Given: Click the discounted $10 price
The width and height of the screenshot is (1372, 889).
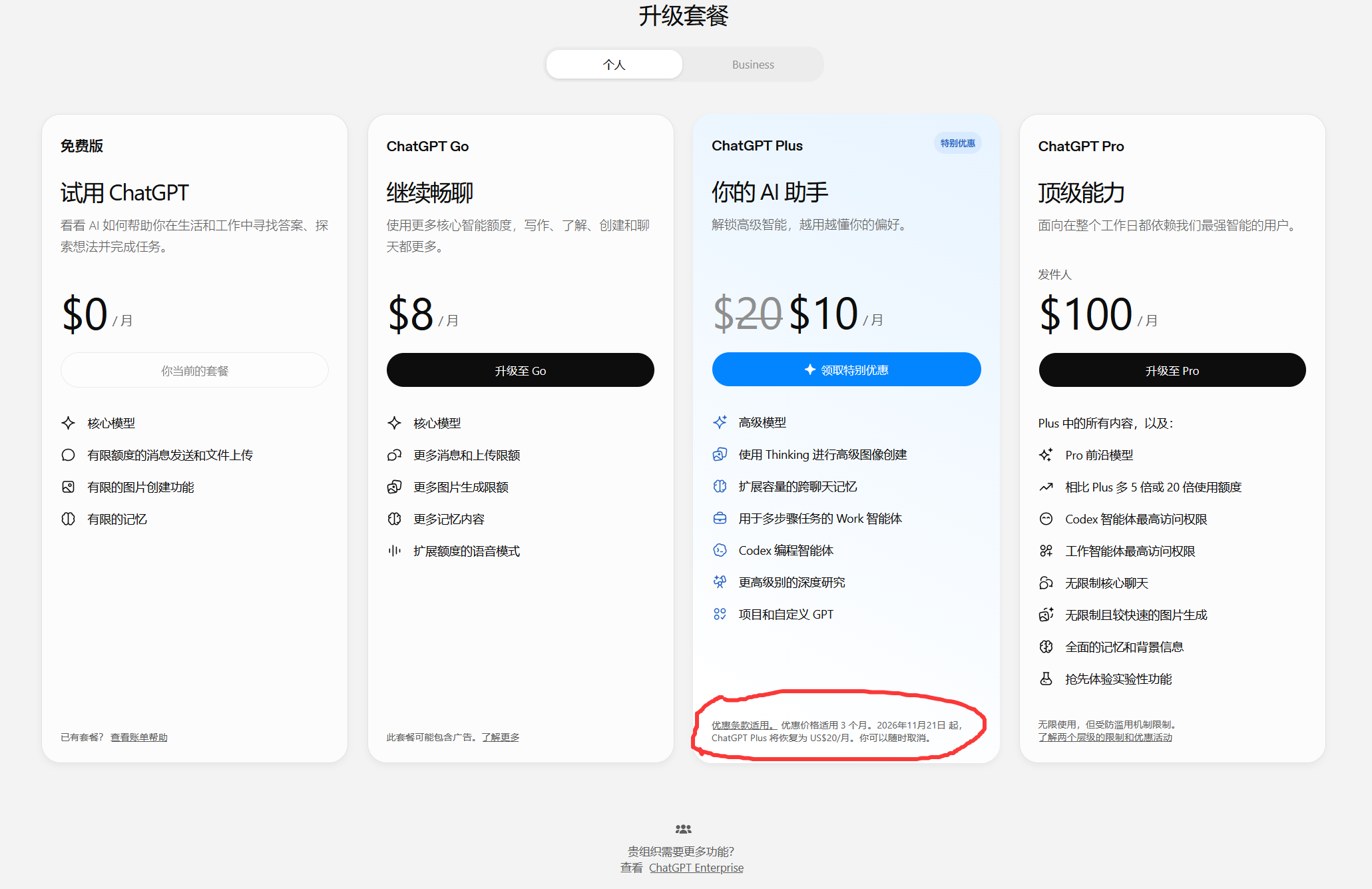Looking at the screenshot, I should [824, 313].
